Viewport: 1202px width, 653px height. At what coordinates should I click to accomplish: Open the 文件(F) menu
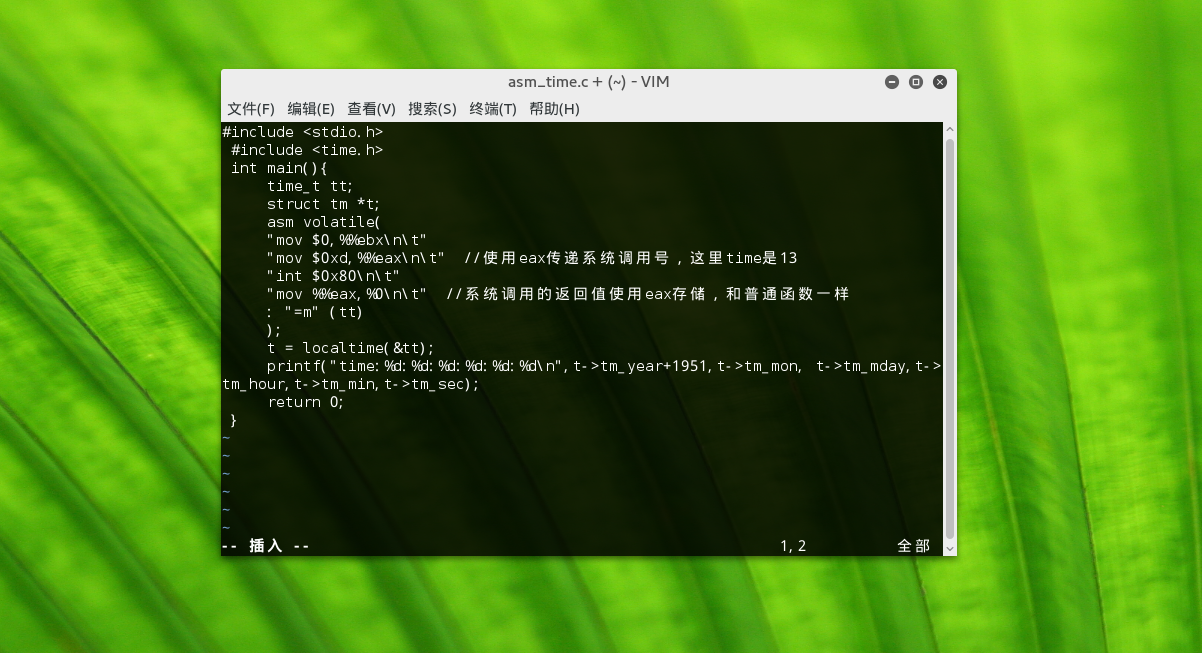coord(251,109)
